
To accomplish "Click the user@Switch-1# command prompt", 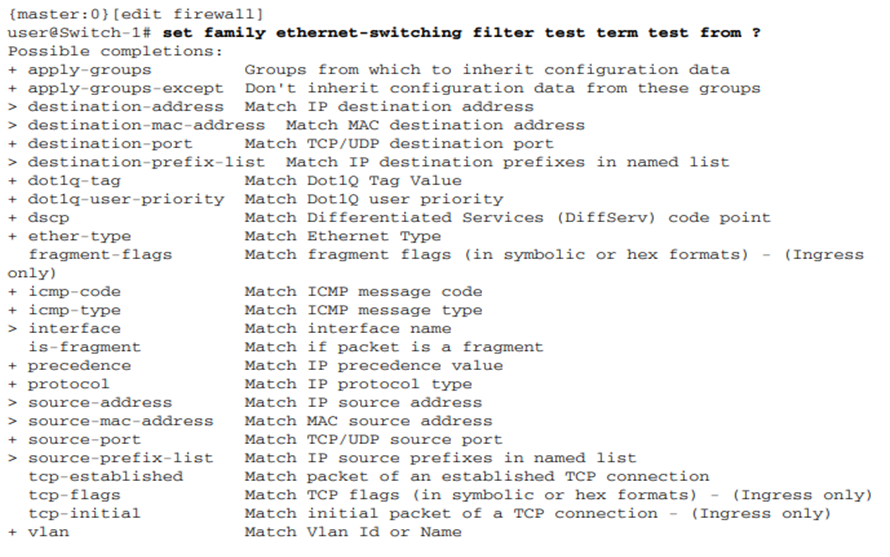I will 79,32.
